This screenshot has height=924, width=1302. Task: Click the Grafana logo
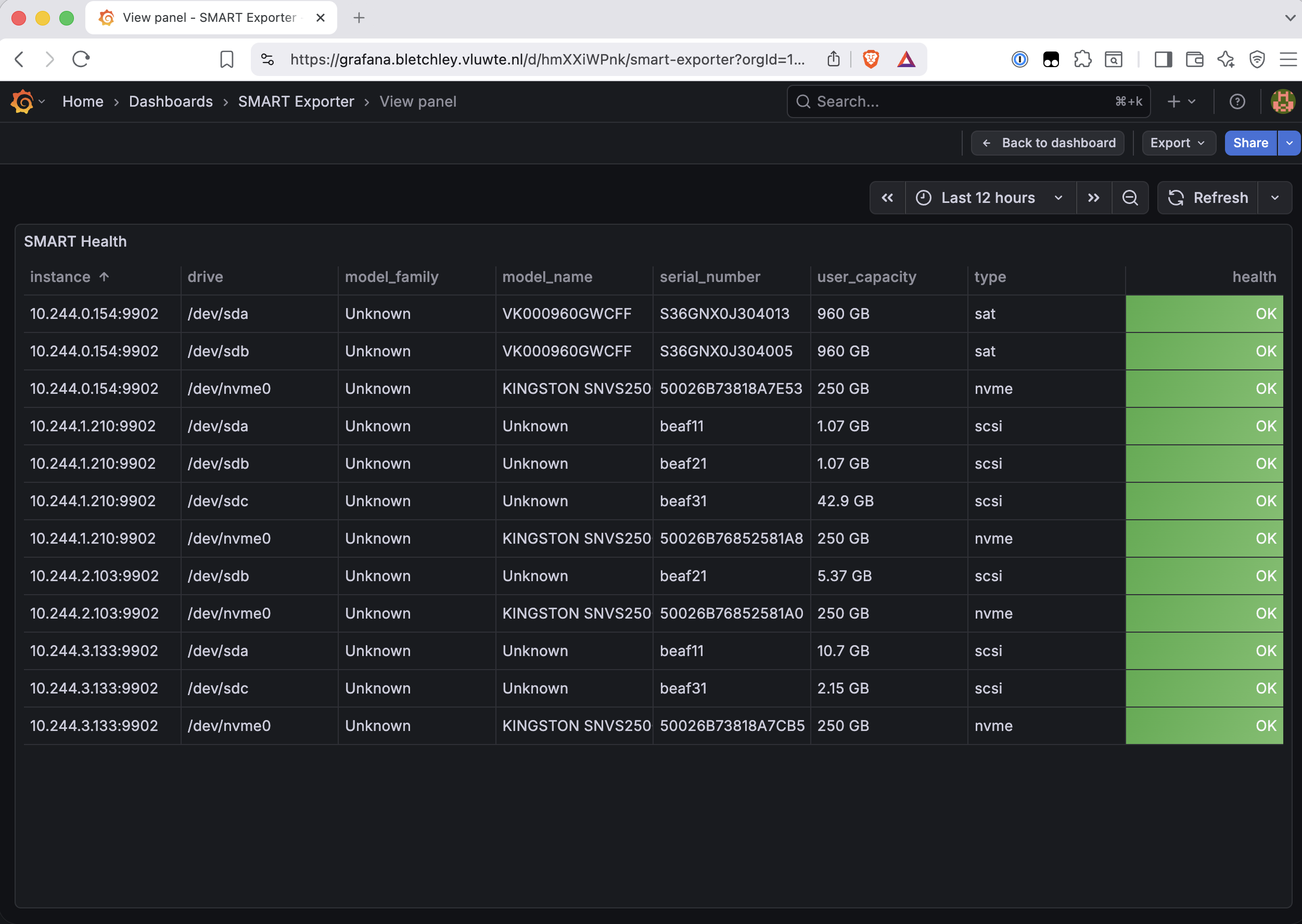click(22, 101)
